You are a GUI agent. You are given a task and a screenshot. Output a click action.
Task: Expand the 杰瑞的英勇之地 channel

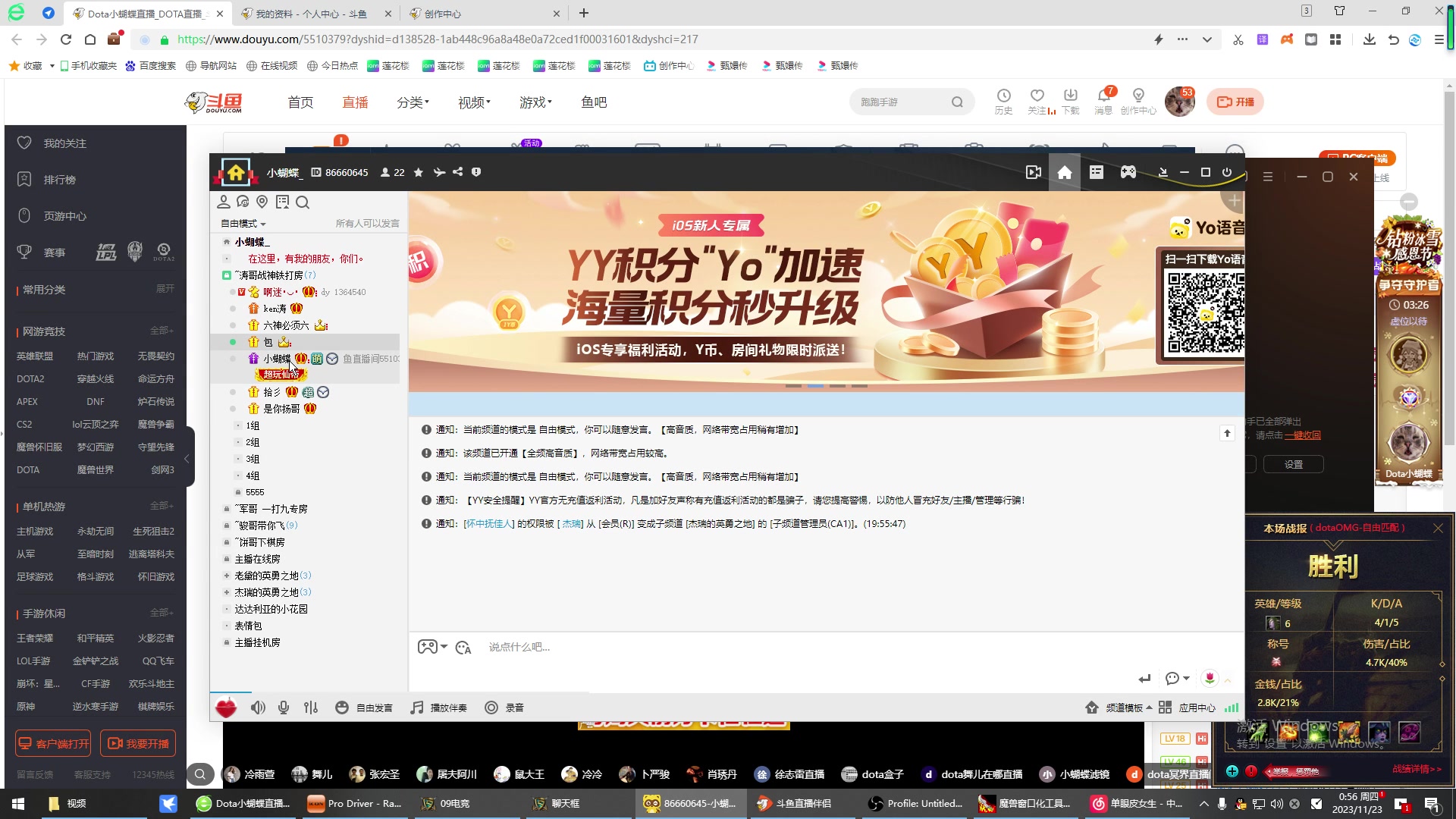pos(226,592)
